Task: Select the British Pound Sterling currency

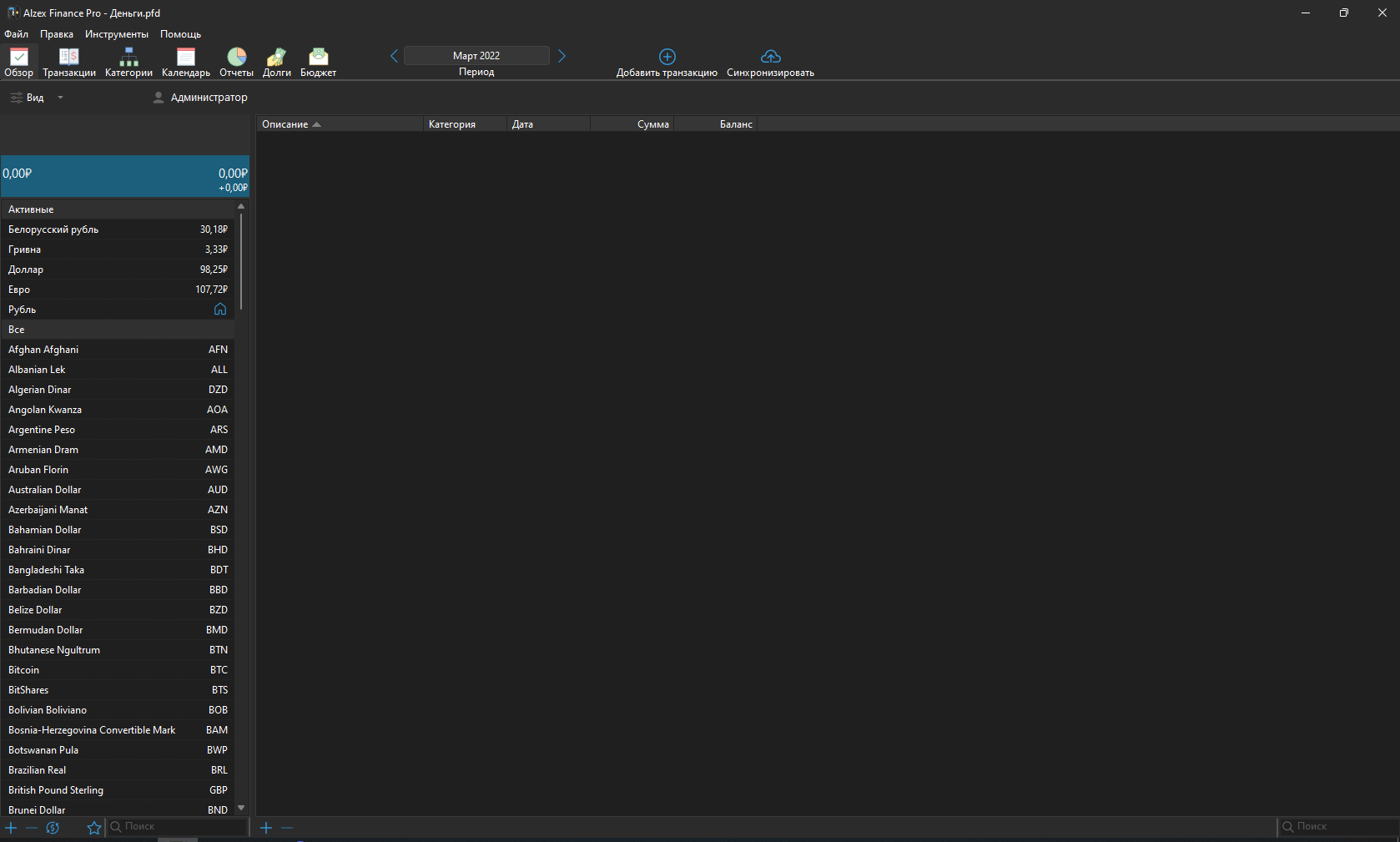Action: [117, 790]
